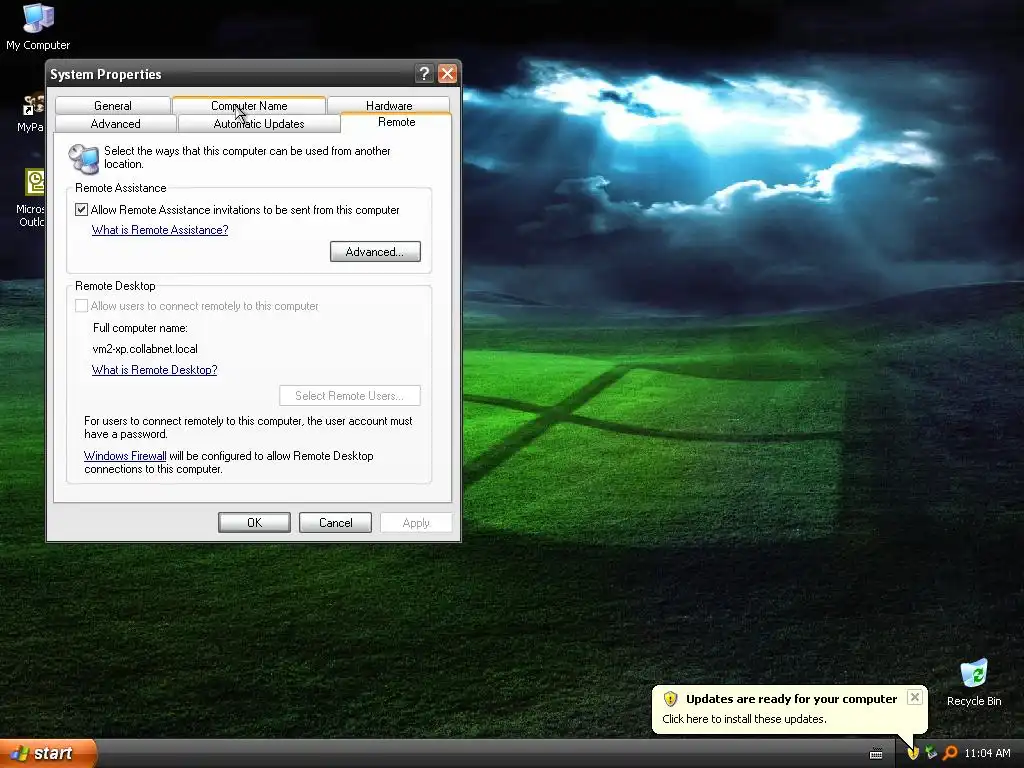Viewport: 1024px width, 768px height.
Task: Click the keyboard icon on the taskbar
Action: [876, 754]
